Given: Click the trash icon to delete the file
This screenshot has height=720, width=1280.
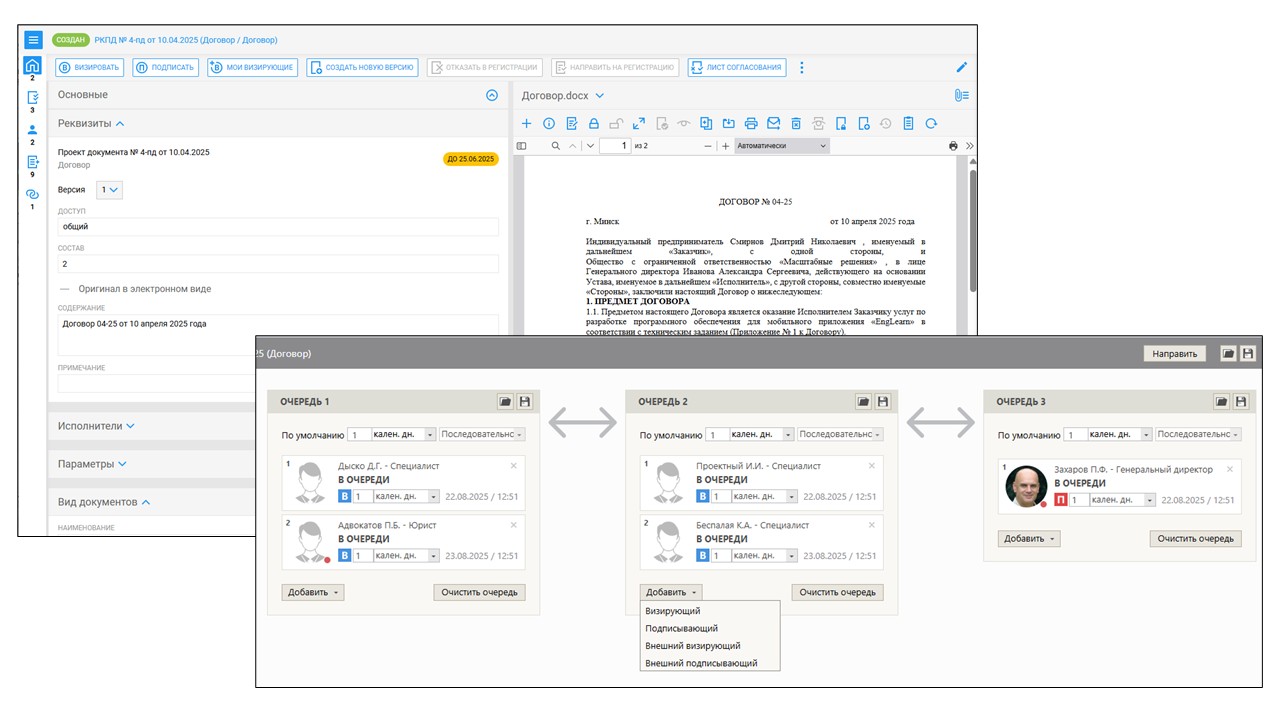Looking at the screenshot, I should pyautogui.click(x=796, y=124).
